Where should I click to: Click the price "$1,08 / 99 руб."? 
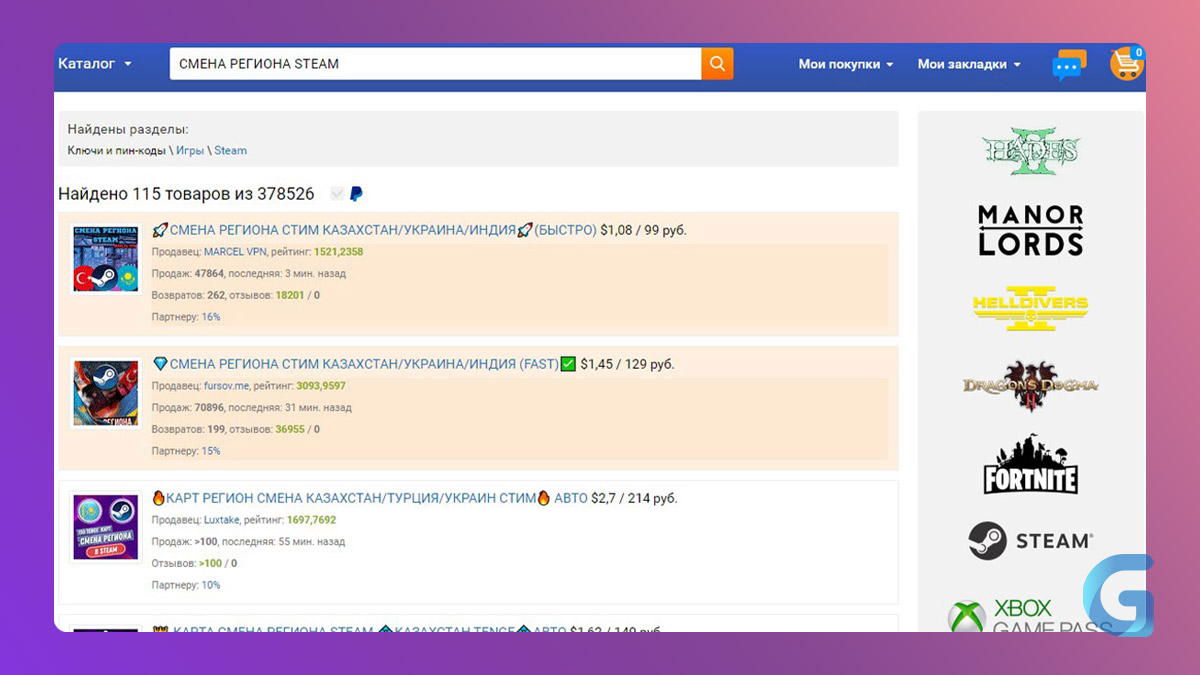643,230
